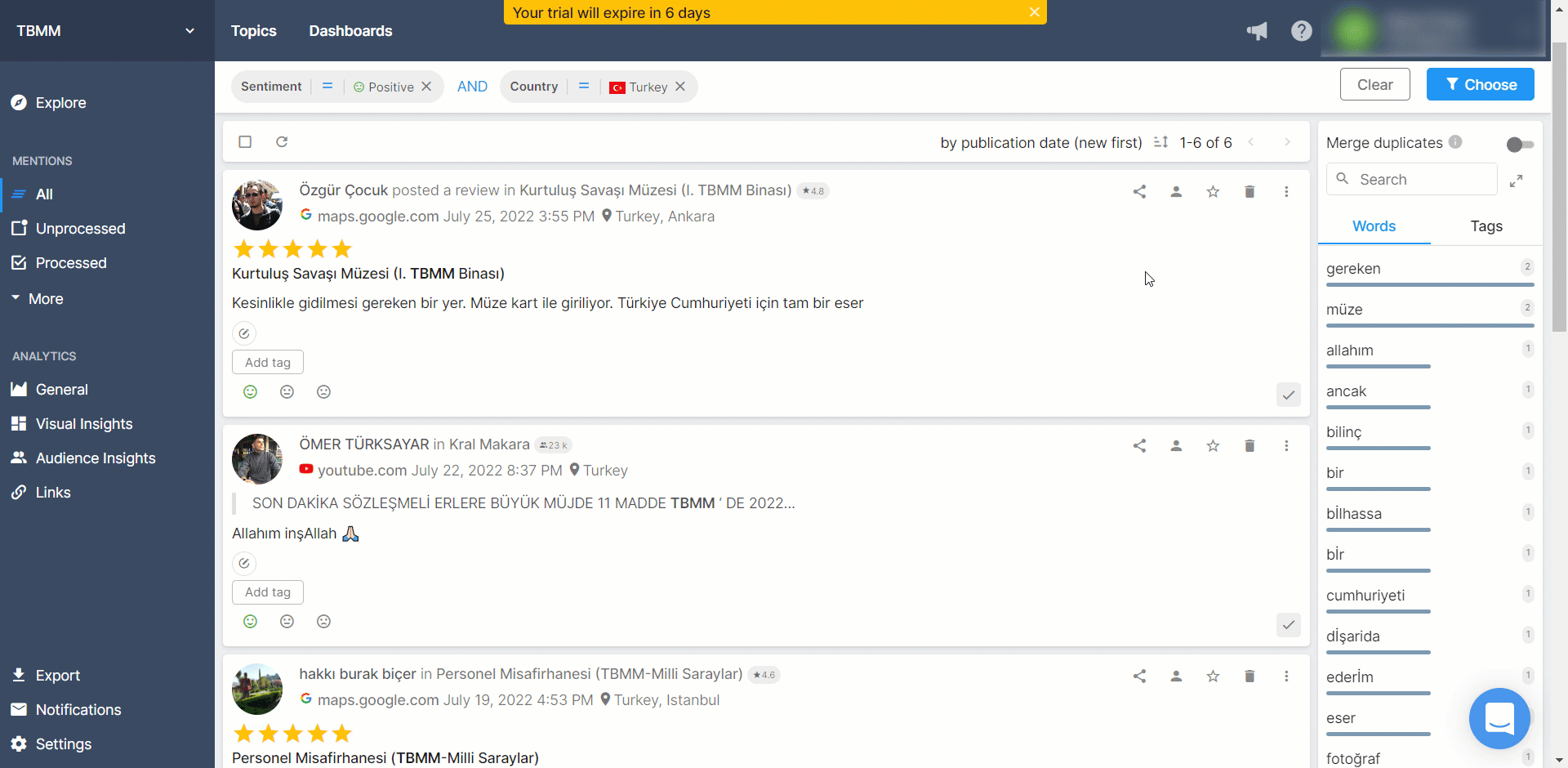Switch to the Tags tab
The image size is (1568, 768).
(x=1486, y=226)
